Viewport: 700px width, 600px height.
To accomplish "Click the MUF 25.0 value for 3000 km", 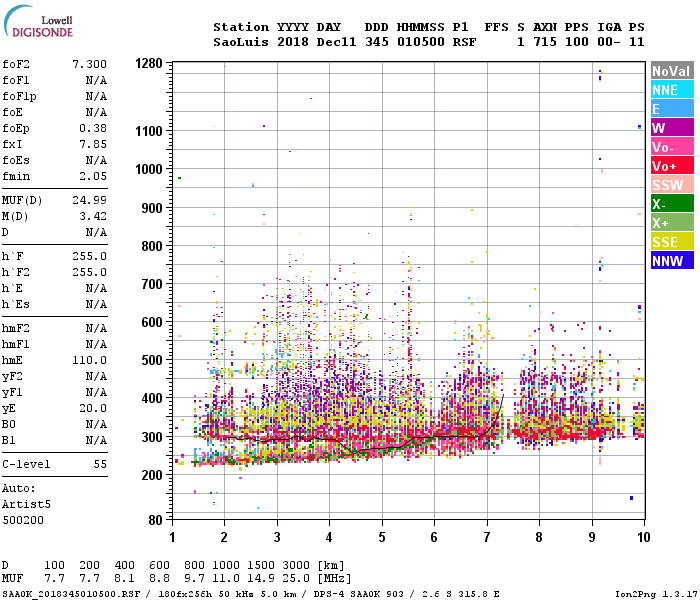I will point(296,579).
